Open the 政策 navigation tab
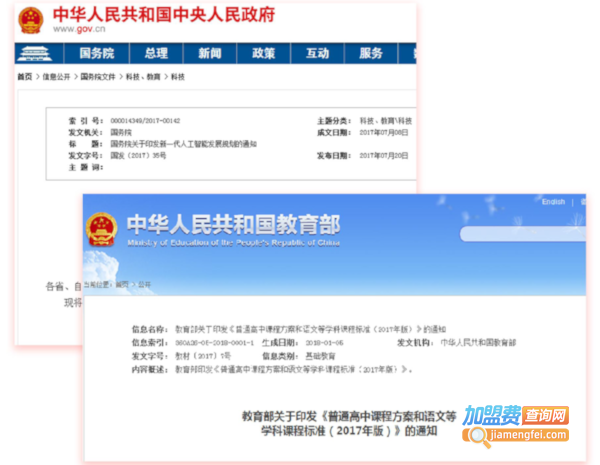Image resolution: width=600 pixels, height=465 pixels. (263, 53)
